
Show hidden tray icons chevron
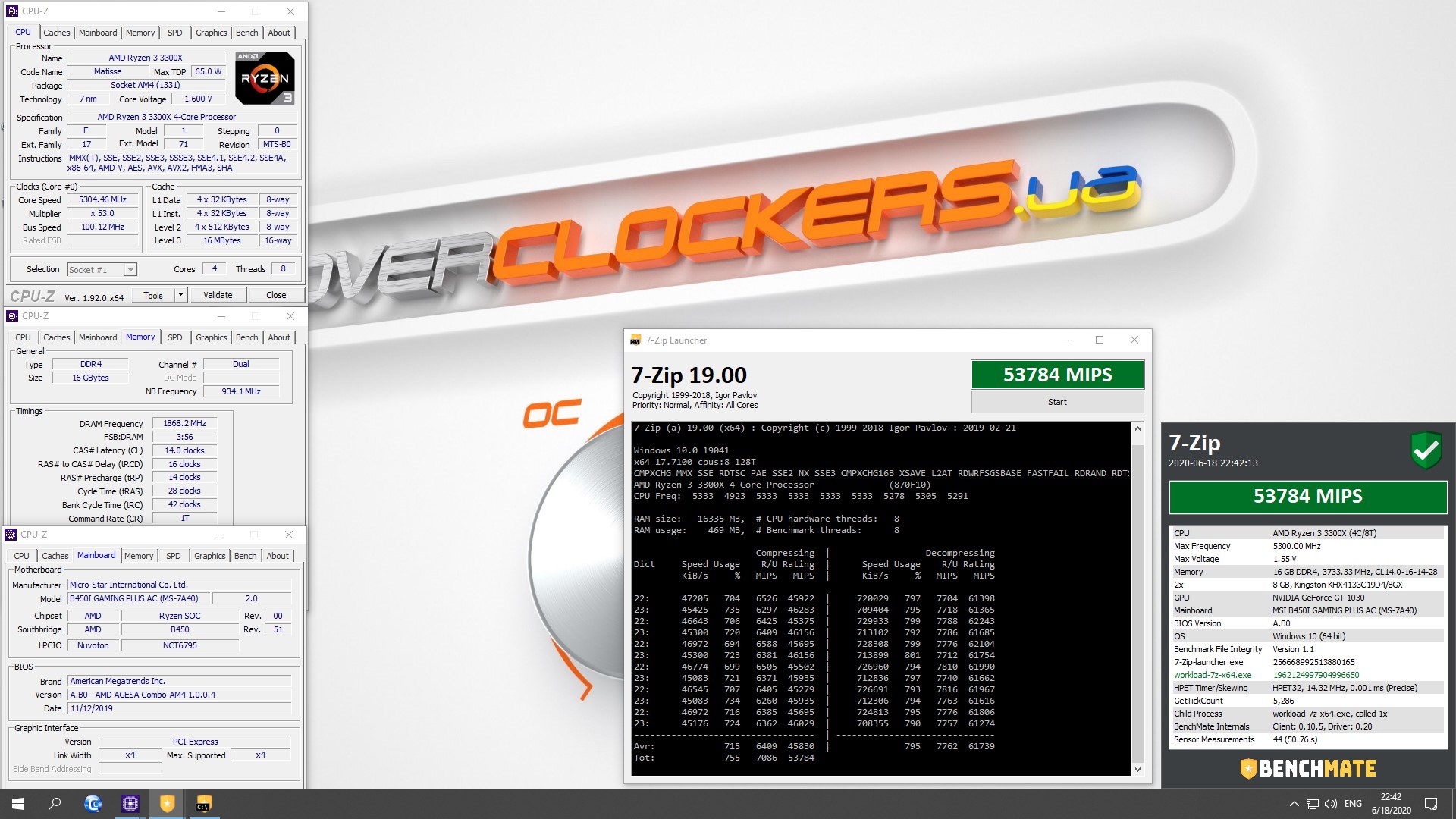click(1294, 804)
